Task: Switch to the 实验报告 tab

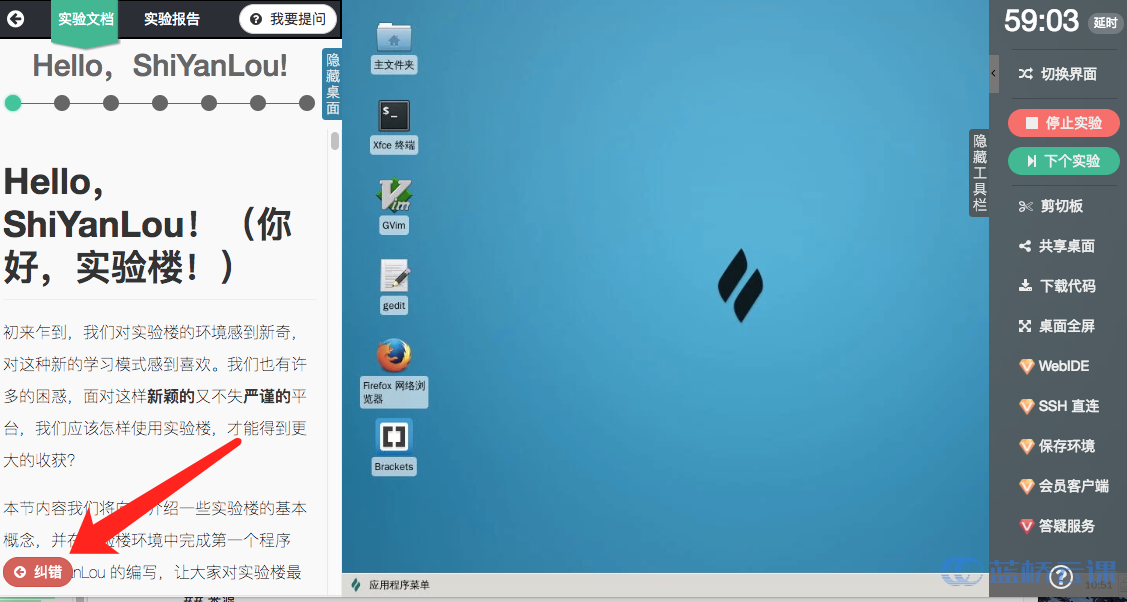Action: pos(172,19)
